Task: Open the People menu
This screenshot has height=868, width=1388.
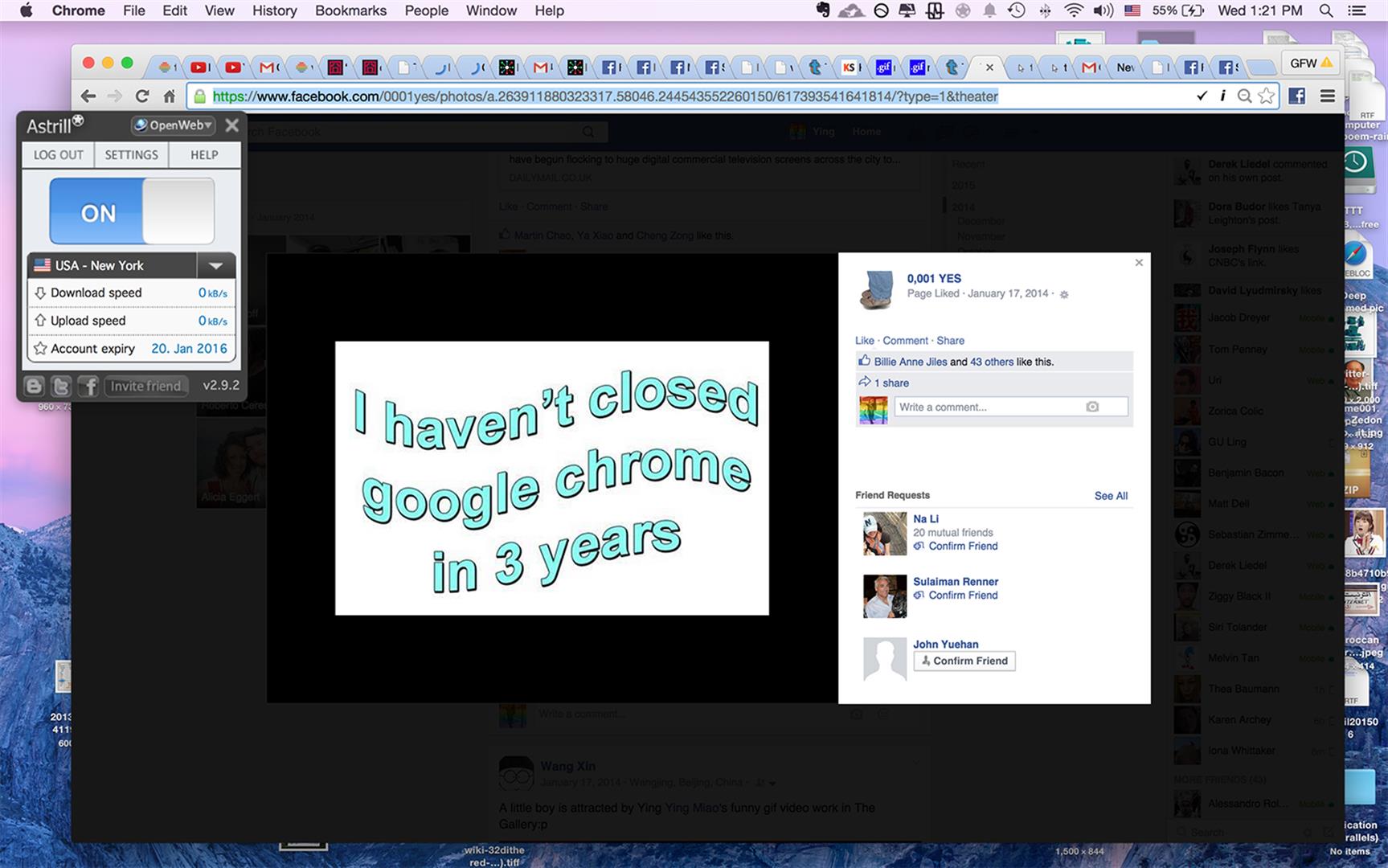Action: point(426,10)
